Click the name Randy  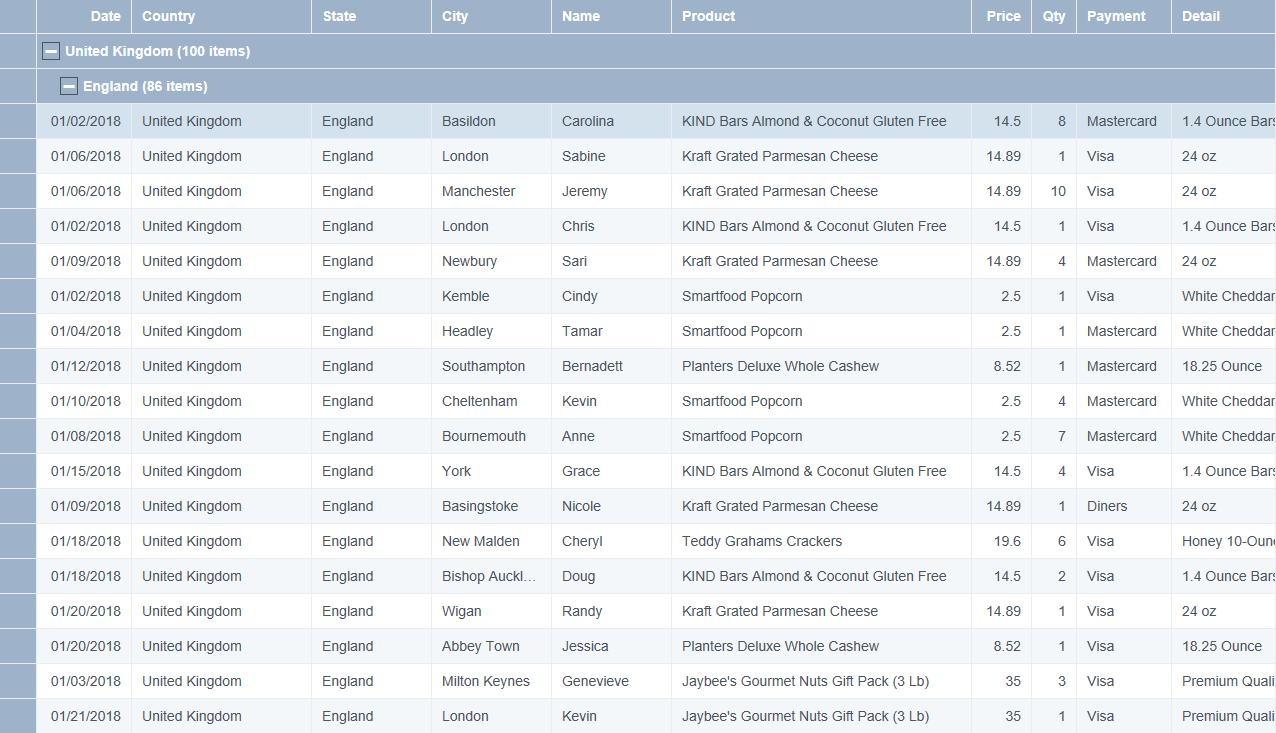[x=582, y=611]
